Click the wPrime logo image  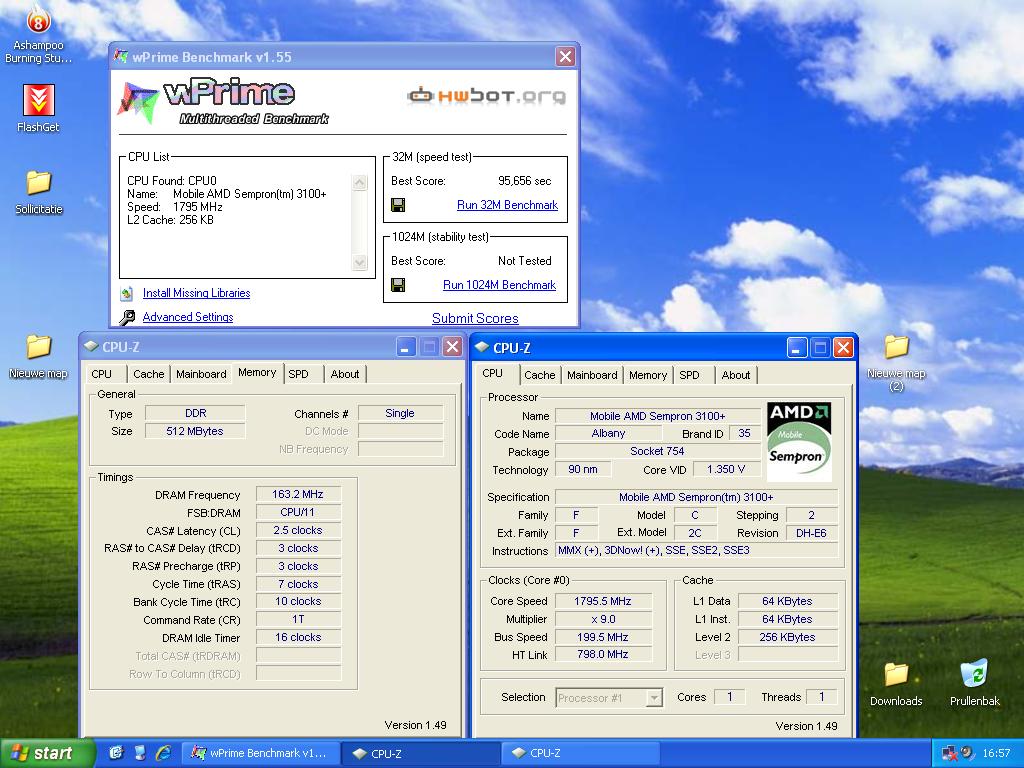(222, 101)
